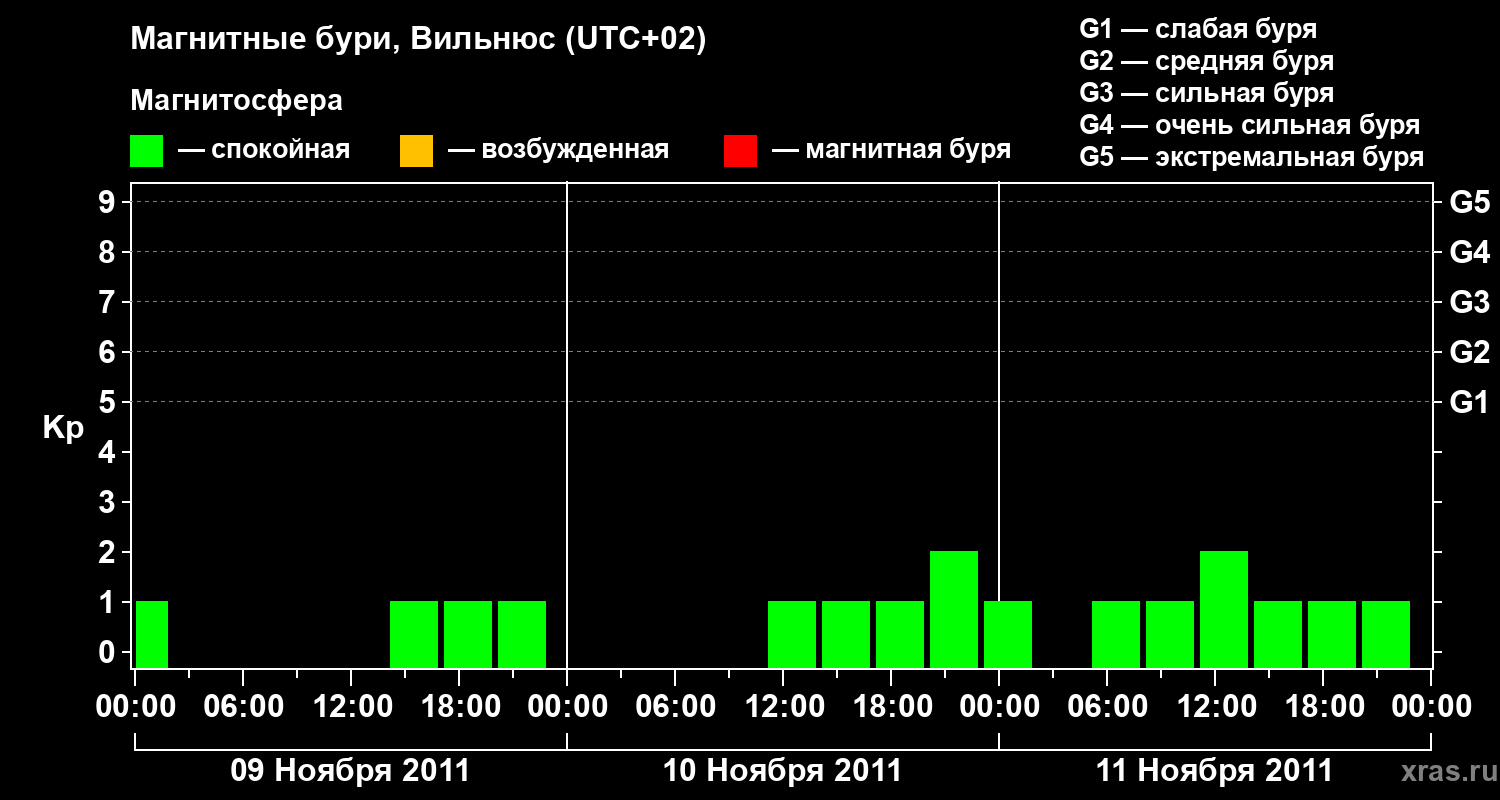Click the 12:00 time label under 10 November
Viewport: 1500px width, 800px height.
pos(783,707)
